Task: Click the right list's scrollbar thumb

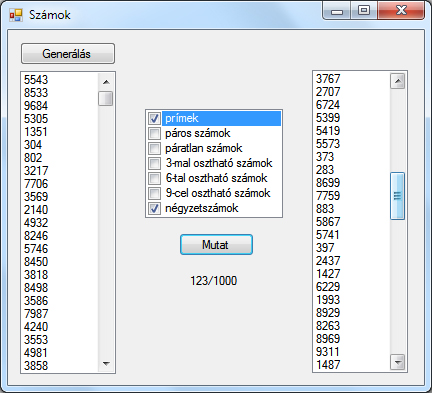Action: pyautogui.click(x=397, y=196)
